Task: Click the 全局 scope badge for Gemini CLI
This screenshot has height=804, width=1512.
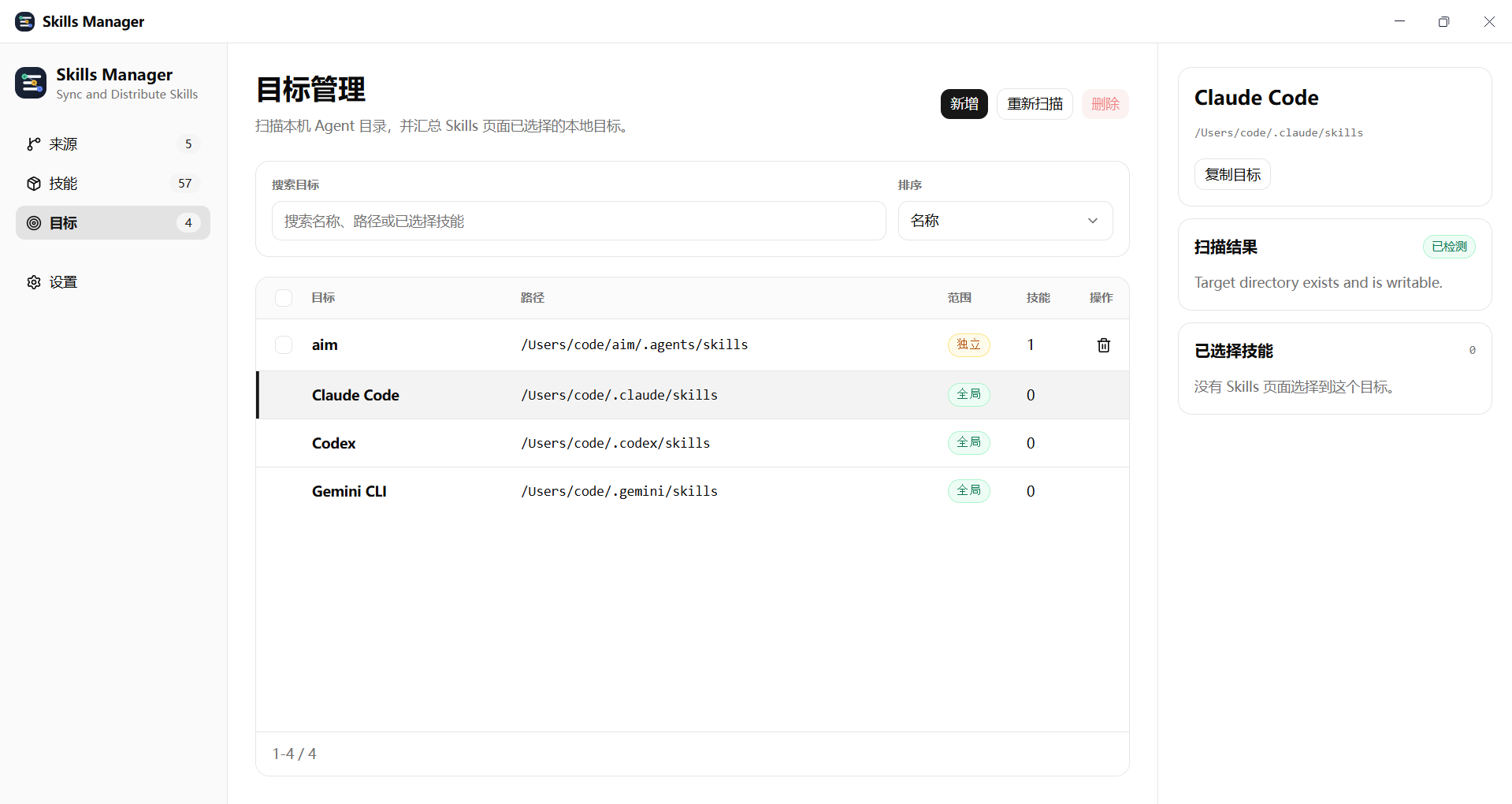Action: pos(968,490)
